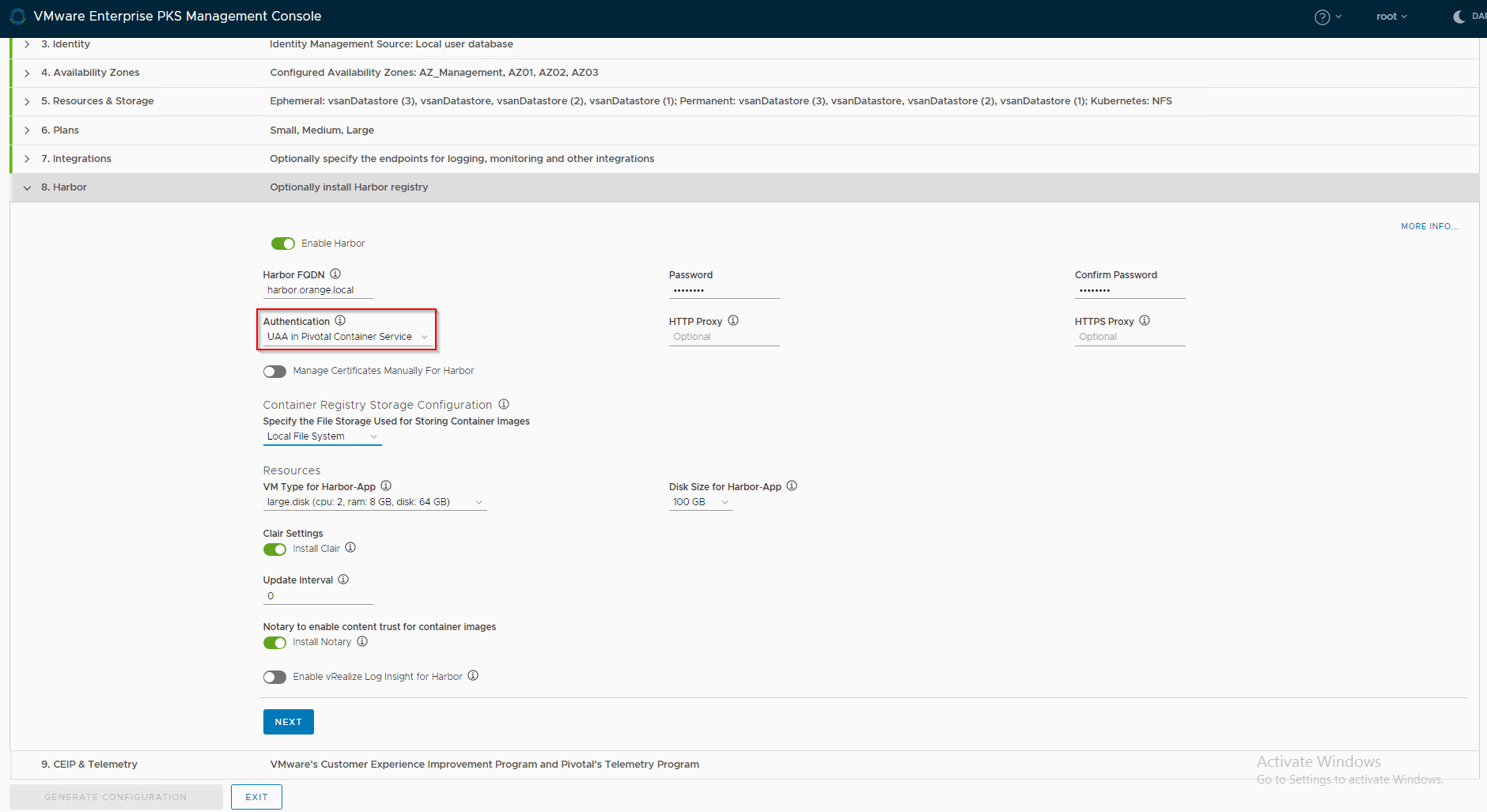Click 'Small, Medium, Large' plans summary
The width and height of the screenshot is (1487, 812).
tap(322, 130)
